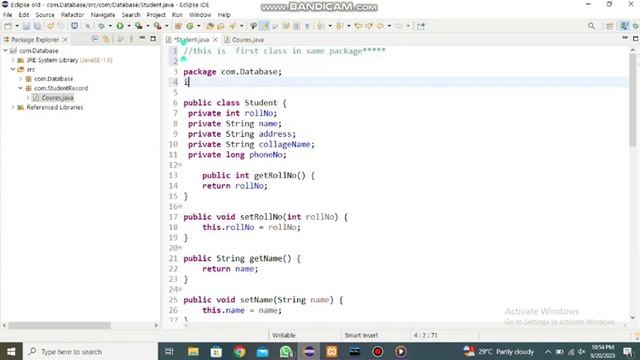Click the editor vertical scrollbar
Viewport: 640px width, 360px height.
[x=632, y=100]
